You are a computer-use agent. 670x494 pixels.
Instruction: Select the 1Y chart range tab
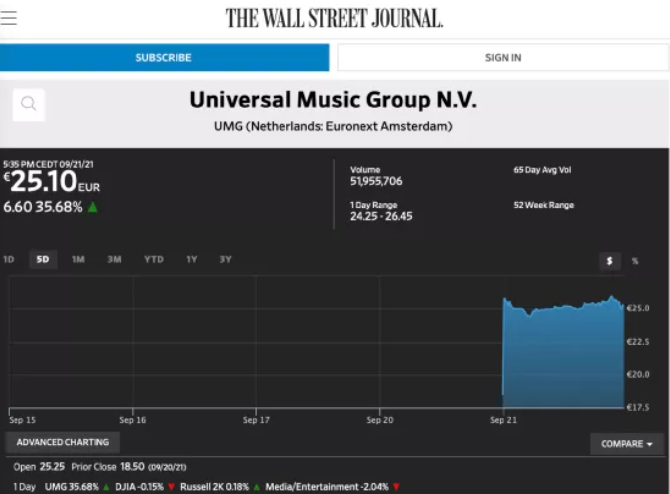pos(191,259)
